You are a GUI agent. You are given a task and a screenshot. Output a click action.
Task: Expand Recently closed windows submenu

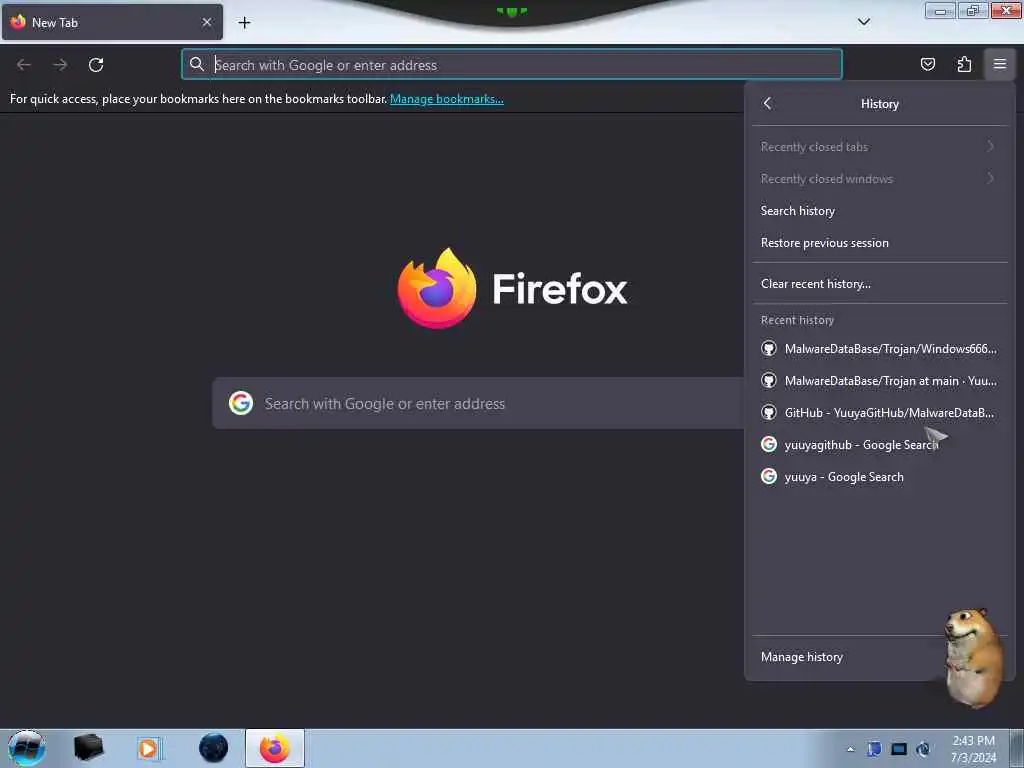pyautogui.click(x=880, y=179)
